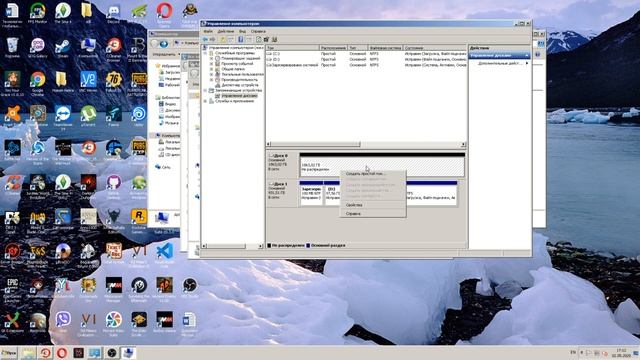This screenshot has height=360, width=640.
Task: Choose 'Создать простой том...' in context menu
Action: pos(373,173)
